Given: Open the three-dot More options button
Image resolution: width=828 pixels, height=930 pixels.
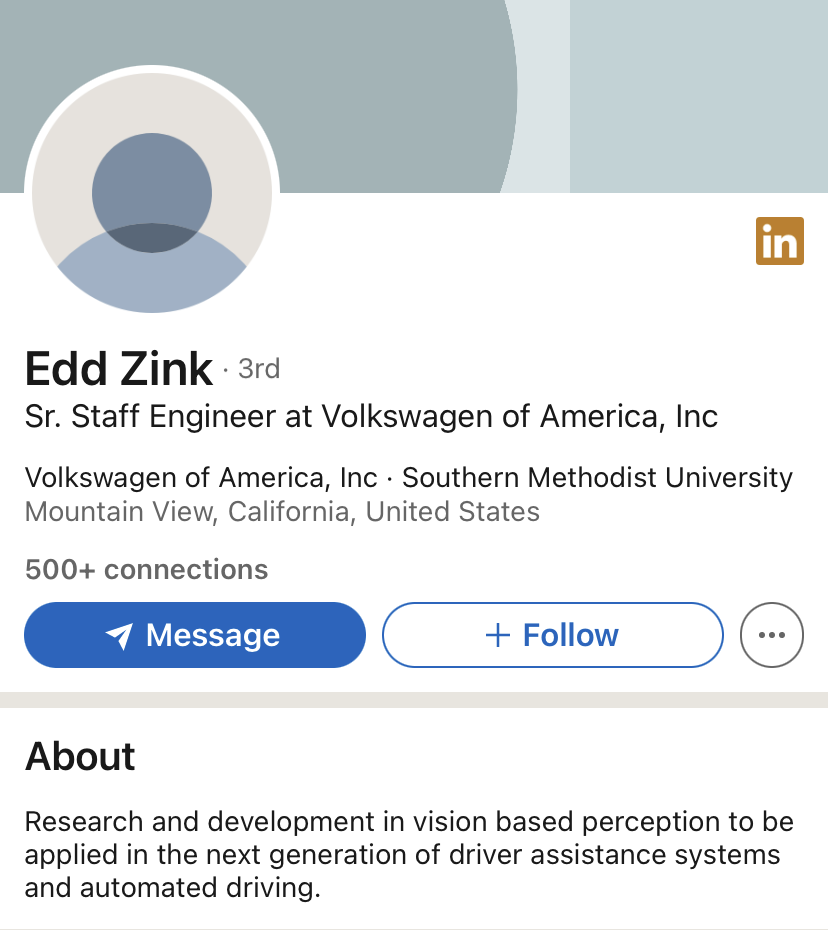Looking at the screenshot, I should [x=772, y=635].
